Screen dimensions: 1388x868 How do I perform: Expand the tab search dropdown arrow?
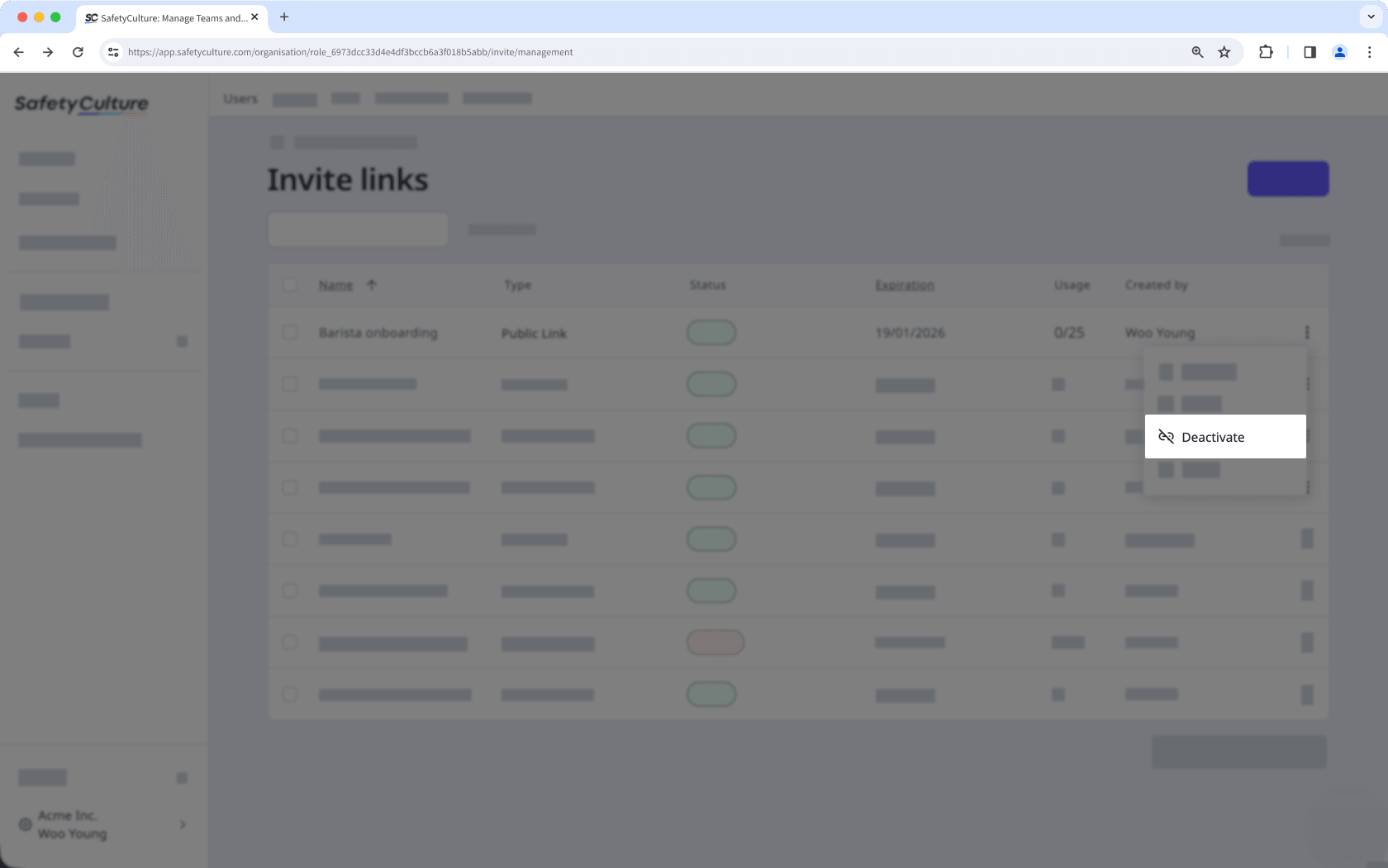pyautogui.click(x=1371, y=17)
